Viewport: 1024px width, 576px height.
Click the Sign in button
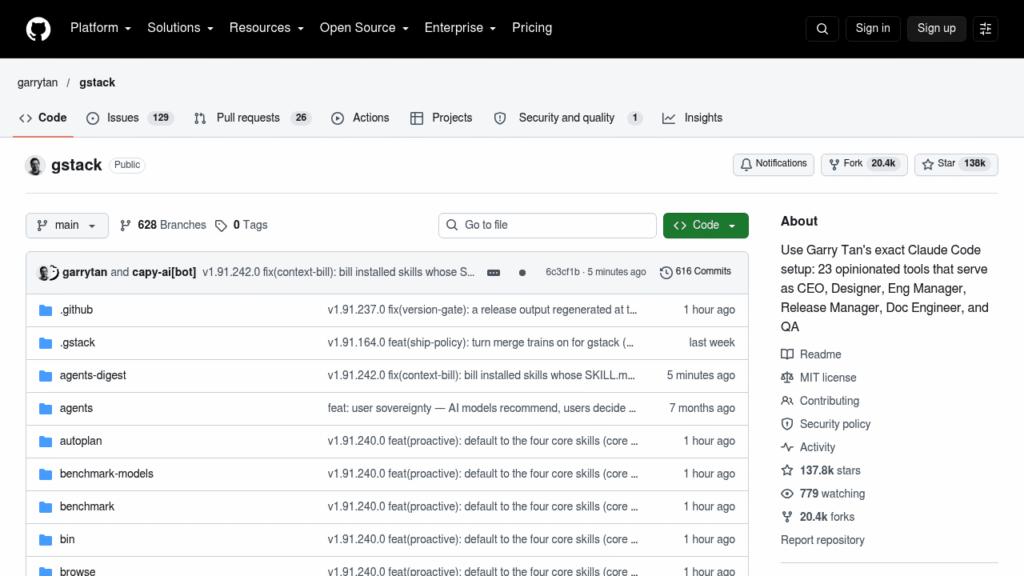coord(872,29)
